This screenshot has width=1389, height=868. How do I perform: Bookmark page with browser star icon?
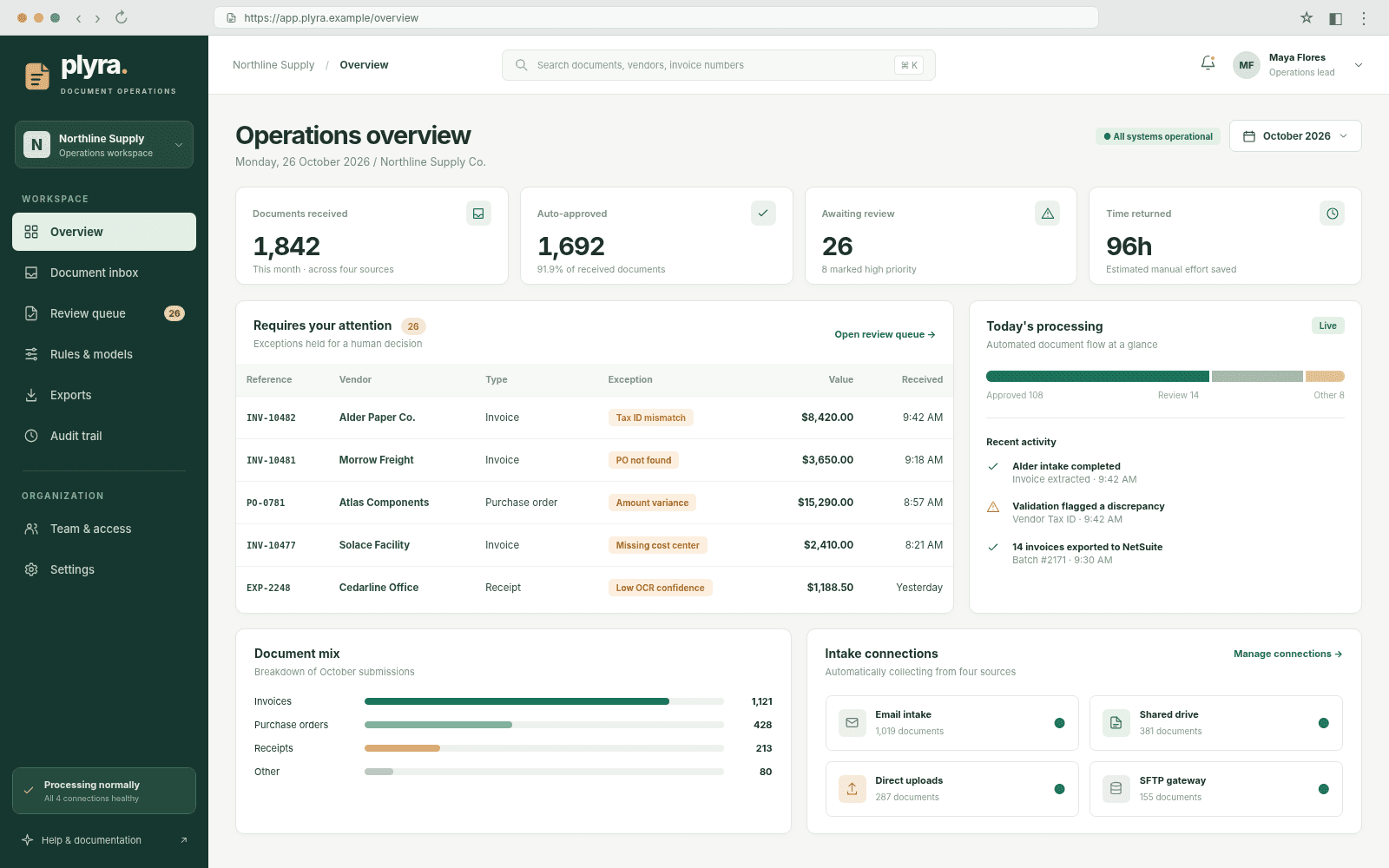[1307, 17]
